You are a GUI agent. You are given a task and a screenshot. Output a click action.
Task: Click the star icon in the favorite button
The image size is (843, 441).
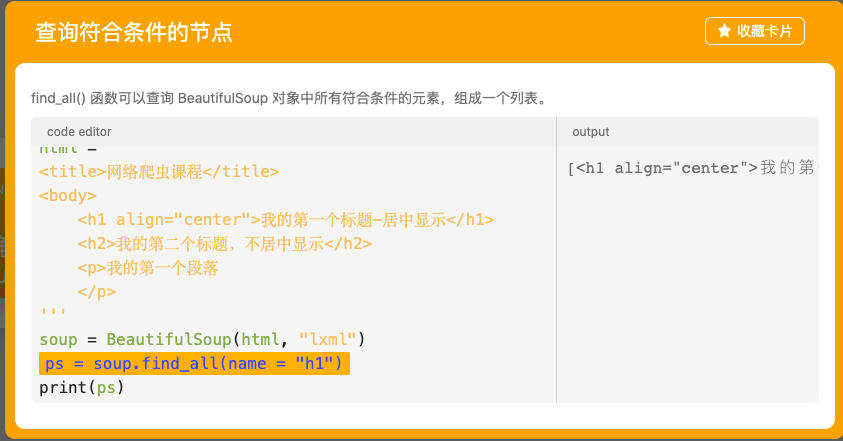pyautogui.click(x=724, y=31)
